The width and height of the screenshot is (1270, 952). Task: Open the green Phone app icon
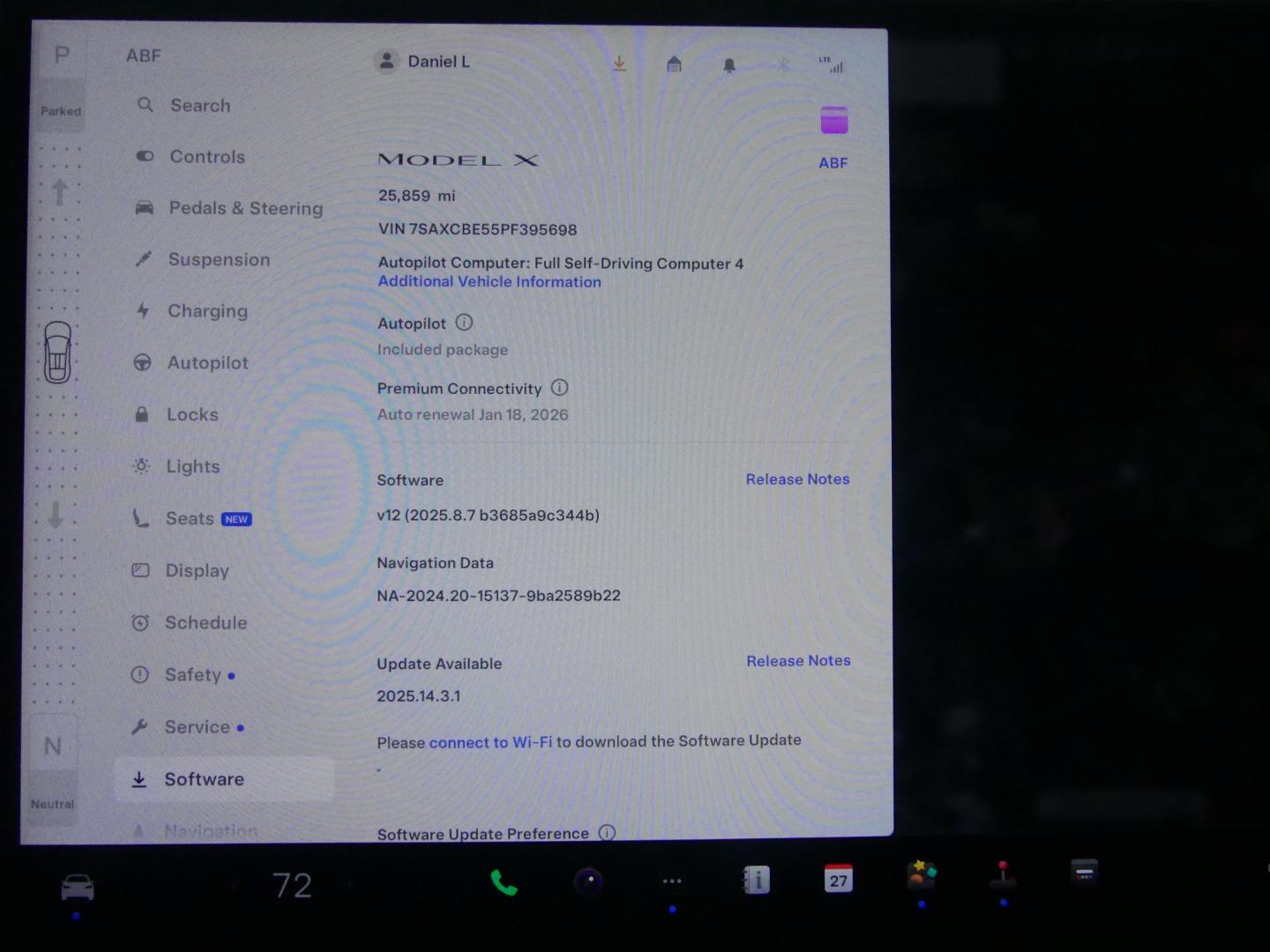504,882
